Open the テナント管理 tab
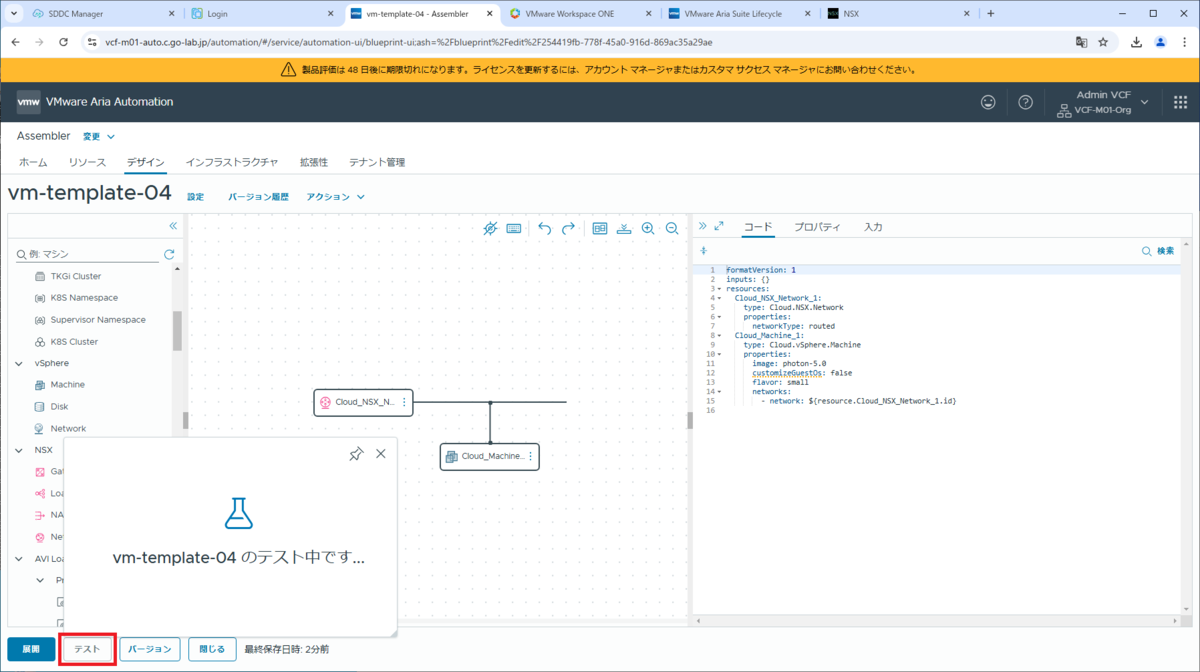Image resolution: width=1200 pixels, height=672 pixels. point(377,162)
